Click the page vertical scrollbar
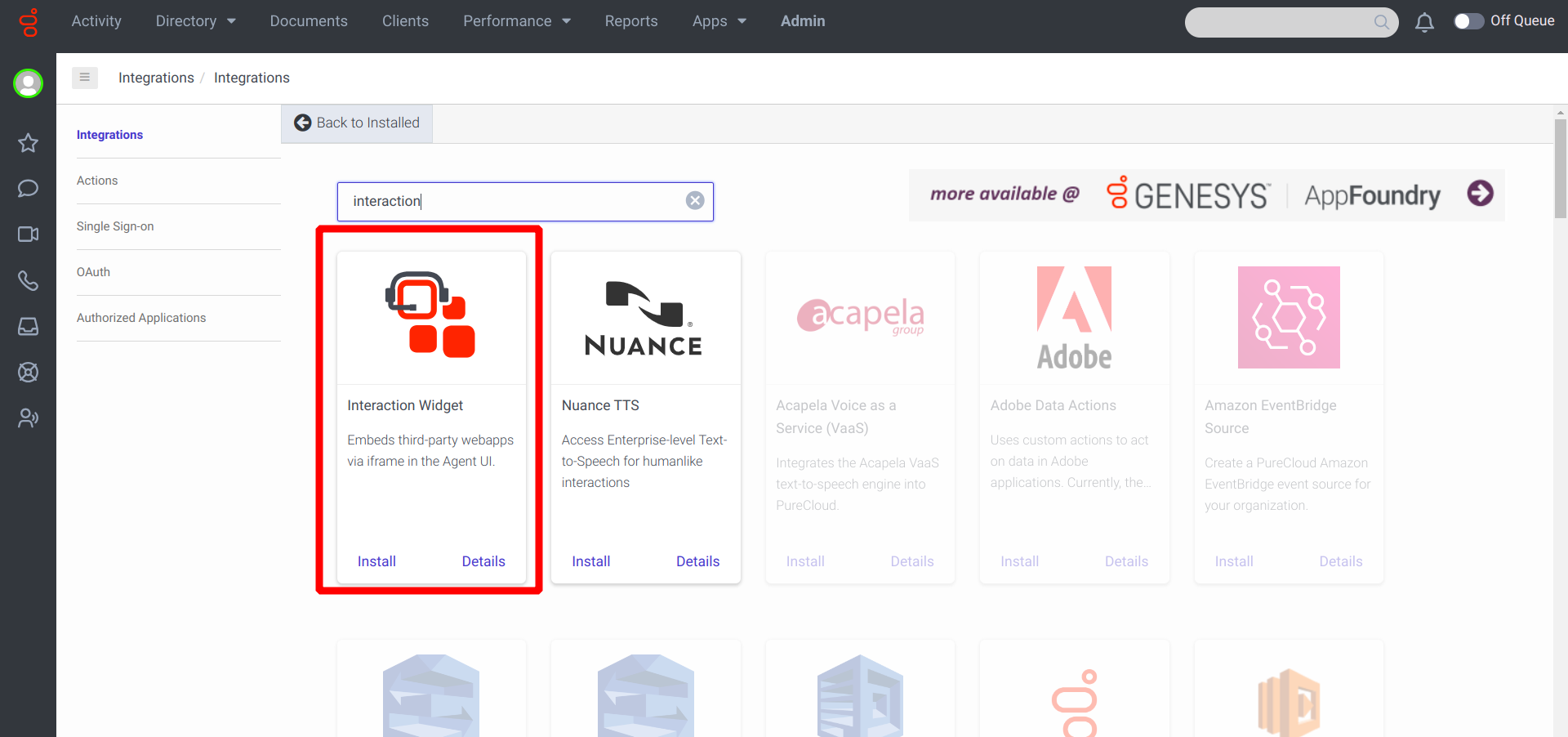 1561,168
